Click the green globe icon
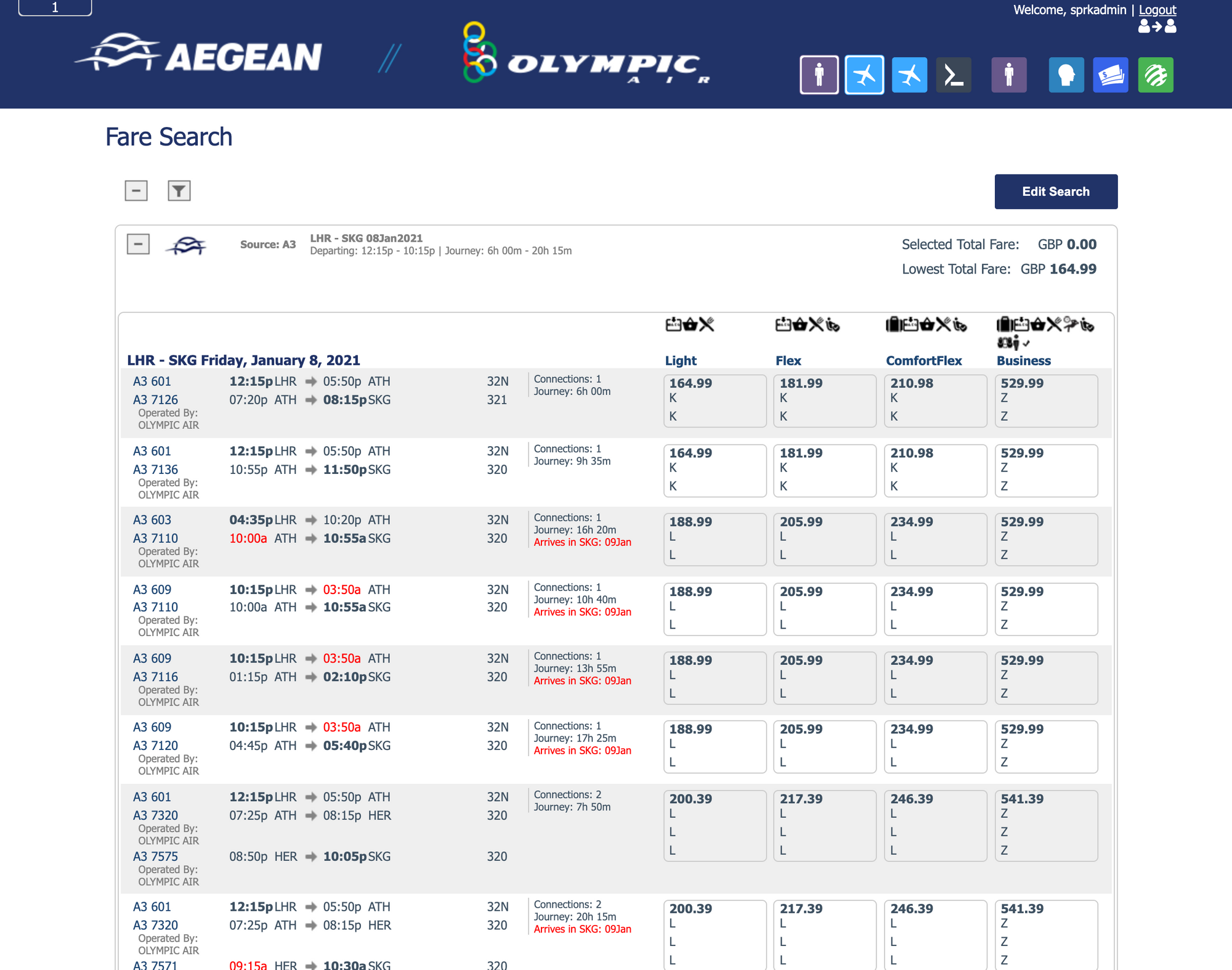Screen dimensions: 1232x970 click(1155, 75)
